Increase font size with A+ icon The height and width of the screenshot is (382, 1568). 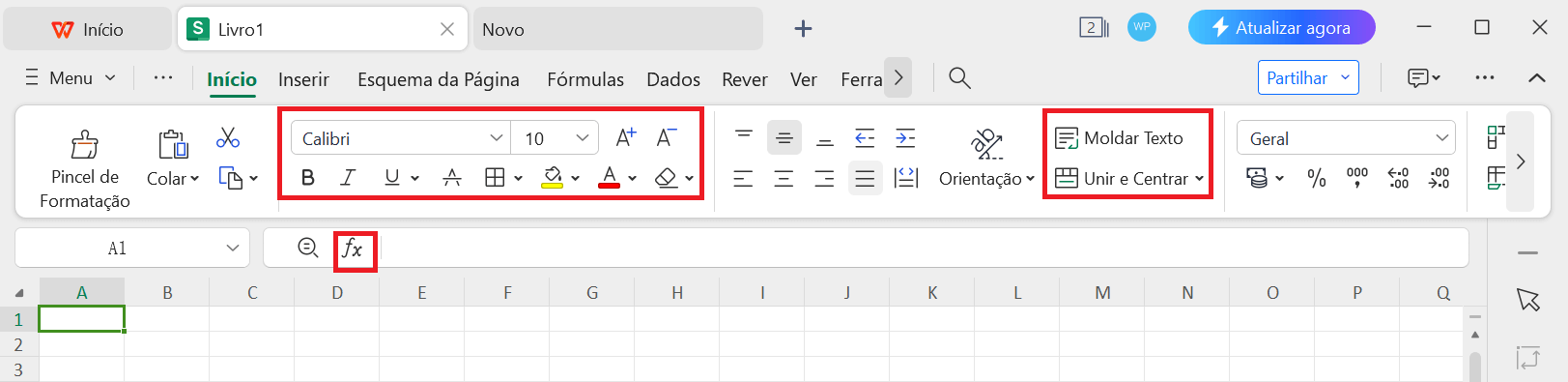625,138
